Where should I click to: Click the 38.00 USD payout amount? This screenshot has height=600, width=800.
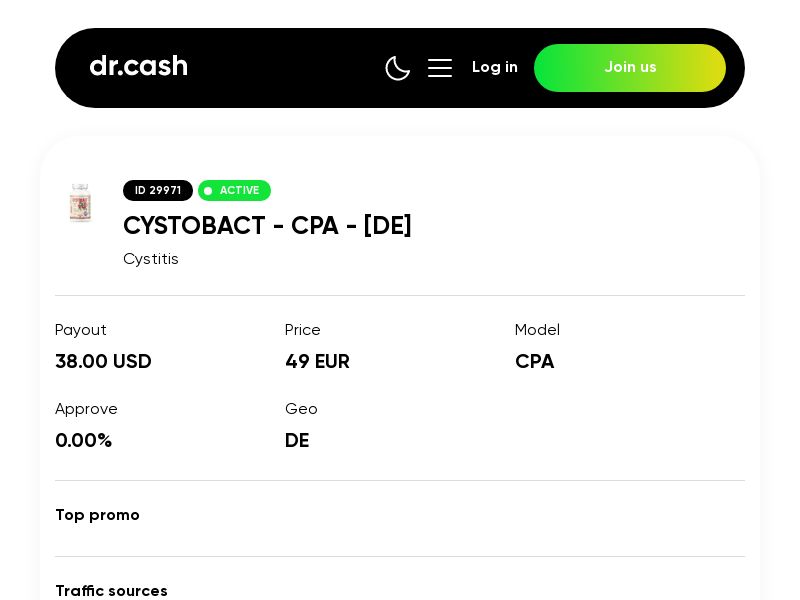point(103,361)
